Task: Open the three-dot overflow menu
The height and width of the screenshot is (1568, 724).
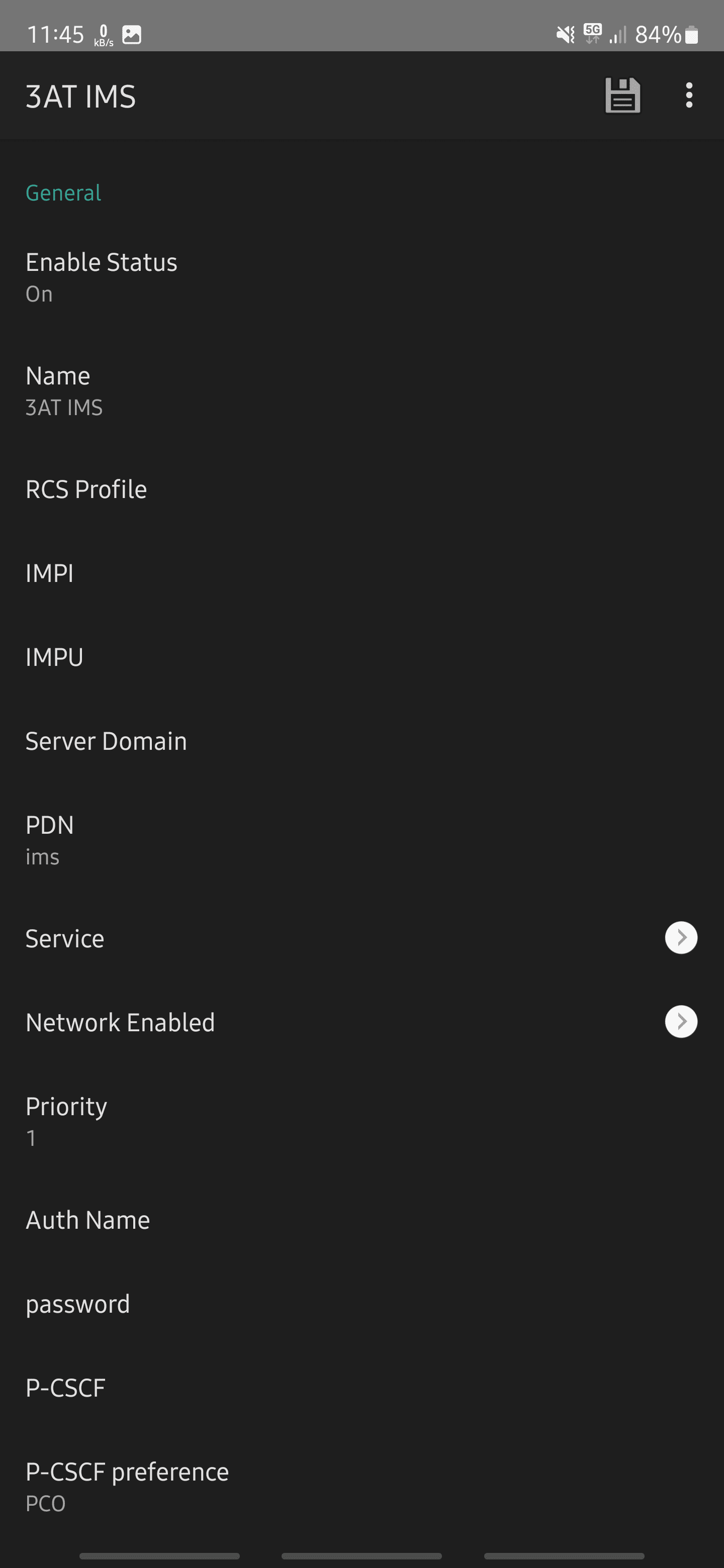Action: 689,95
